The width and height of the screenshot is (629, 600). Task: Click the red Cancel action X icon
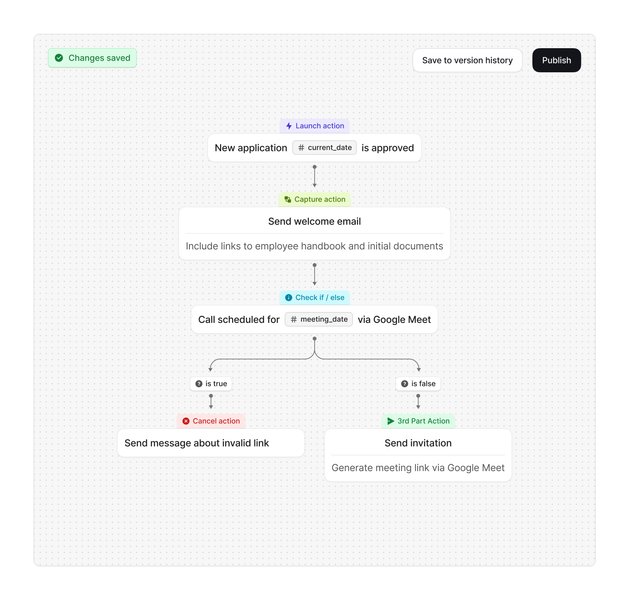(x=186, y=421)
